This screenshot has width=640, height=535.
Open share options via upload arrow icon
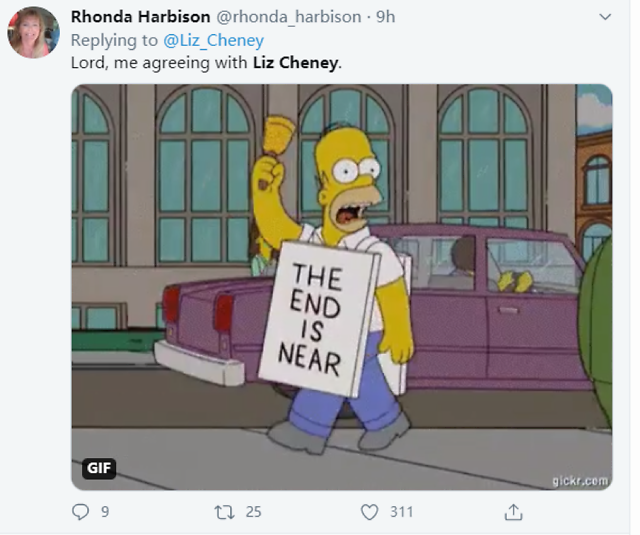[513, 512]
